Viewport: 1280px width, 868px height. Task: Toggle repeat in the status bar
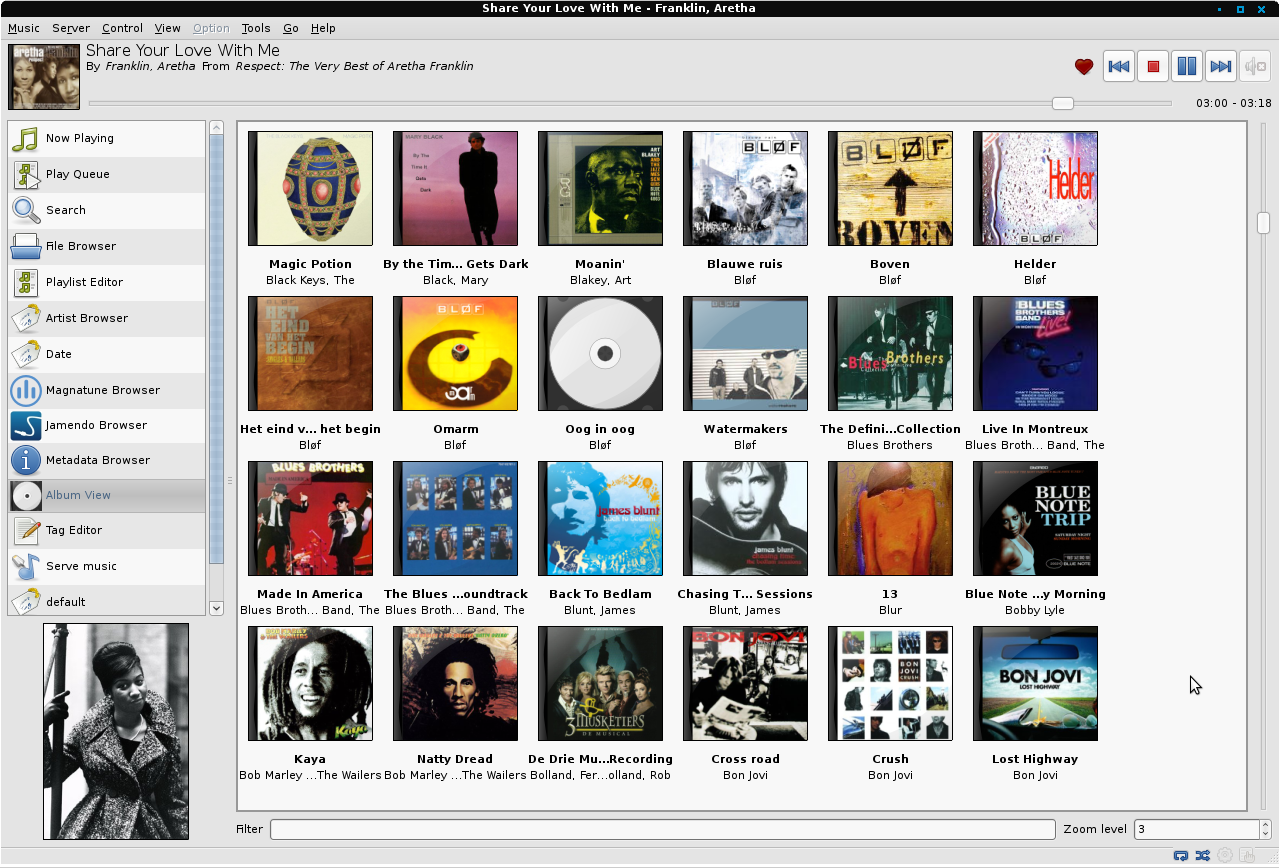pyautogui.click(x=1181, y=856)
